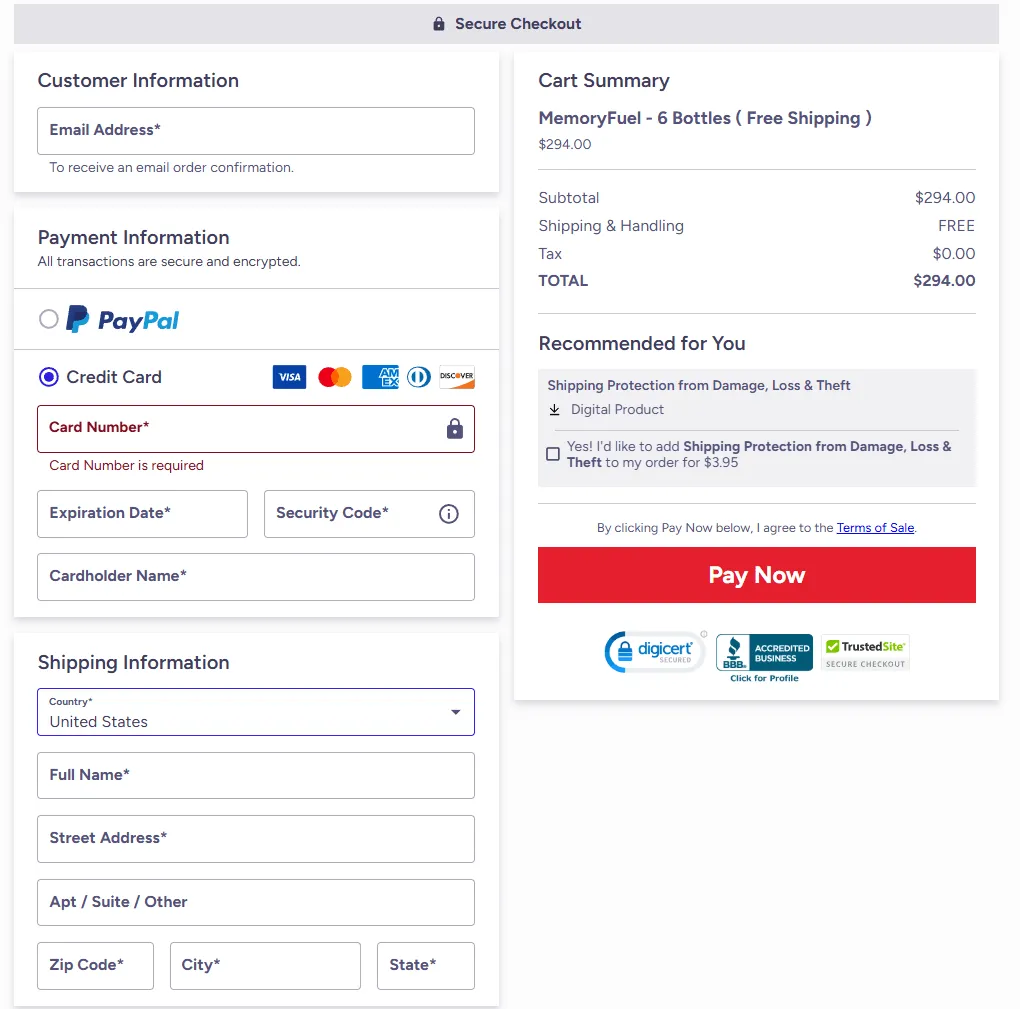Click the lock icon beside Secure Checkout
The width and height of the screenshot is (1020, 1009).
tap(438, 22)
